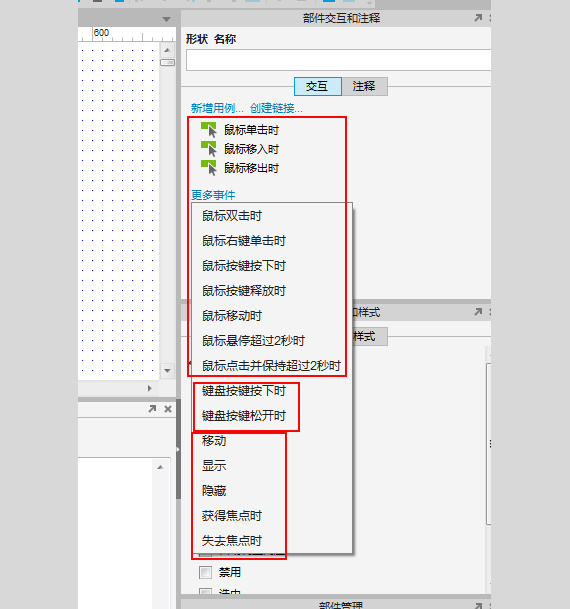
Task: Click the 鼠标移出时 event icon
Action: tap(209, 168)
